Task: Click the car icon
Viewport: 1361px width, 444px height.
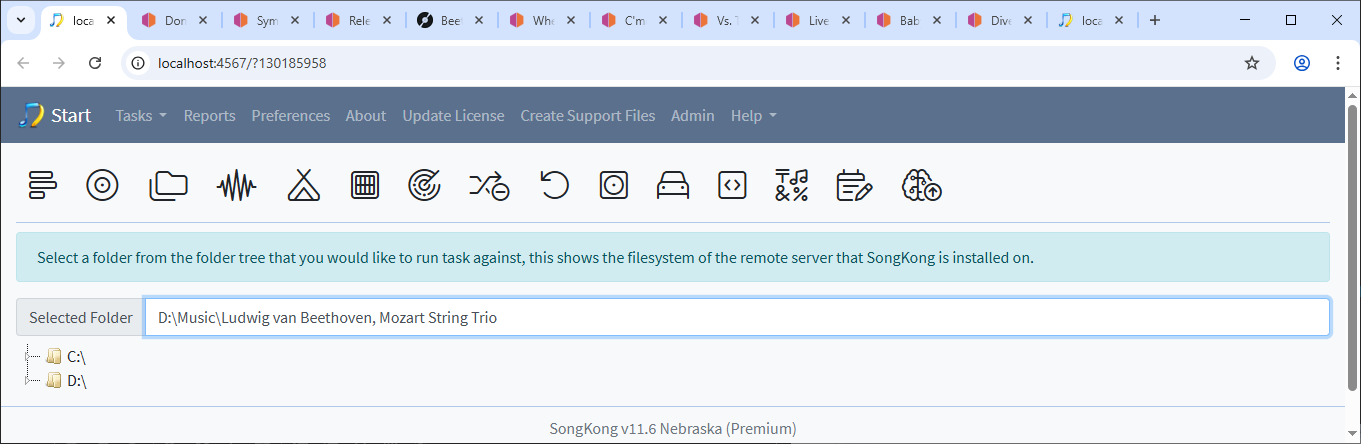Action: click(x=673, y=185)
